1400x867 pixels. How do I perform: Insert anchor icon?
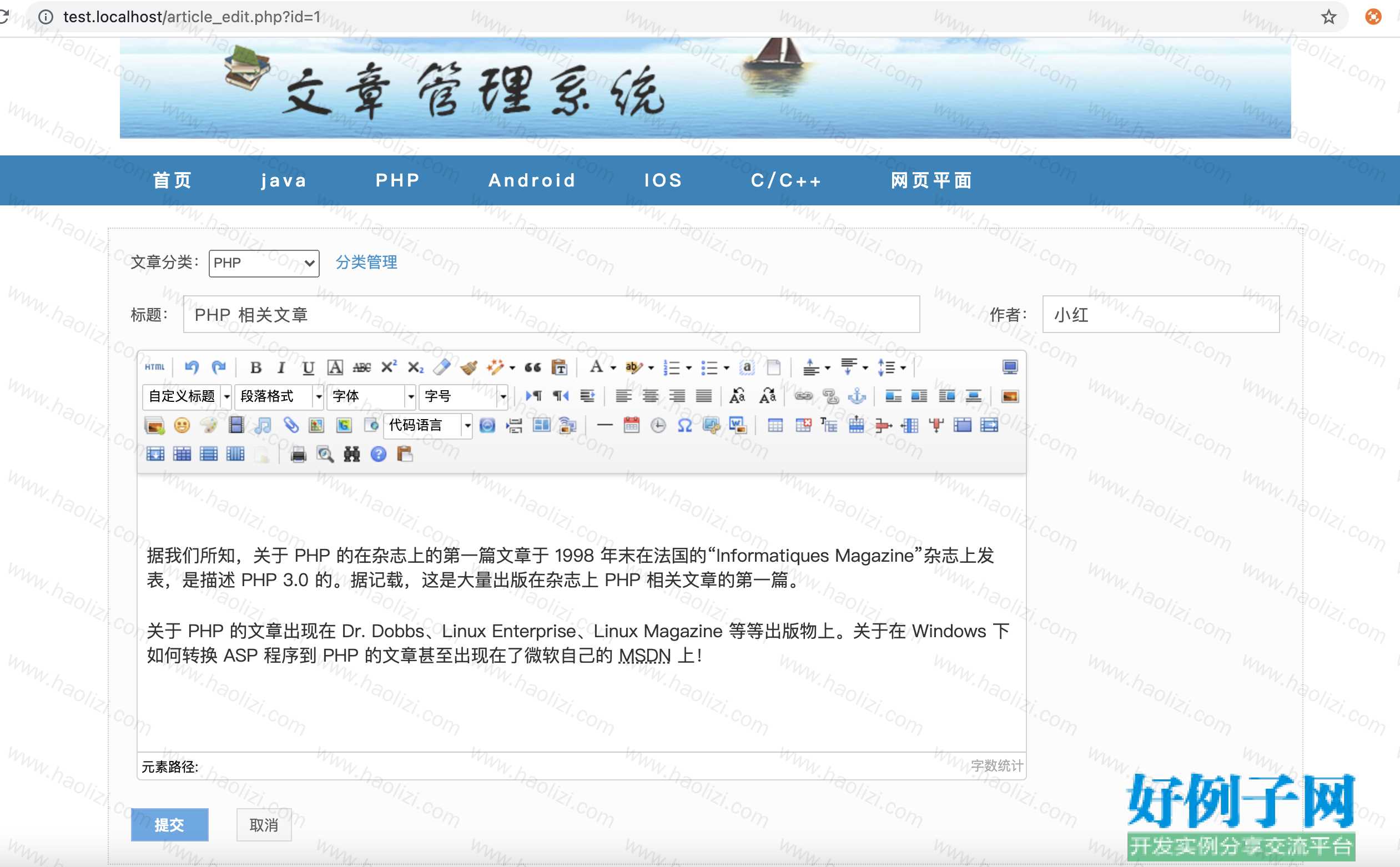tap(857, 396)
